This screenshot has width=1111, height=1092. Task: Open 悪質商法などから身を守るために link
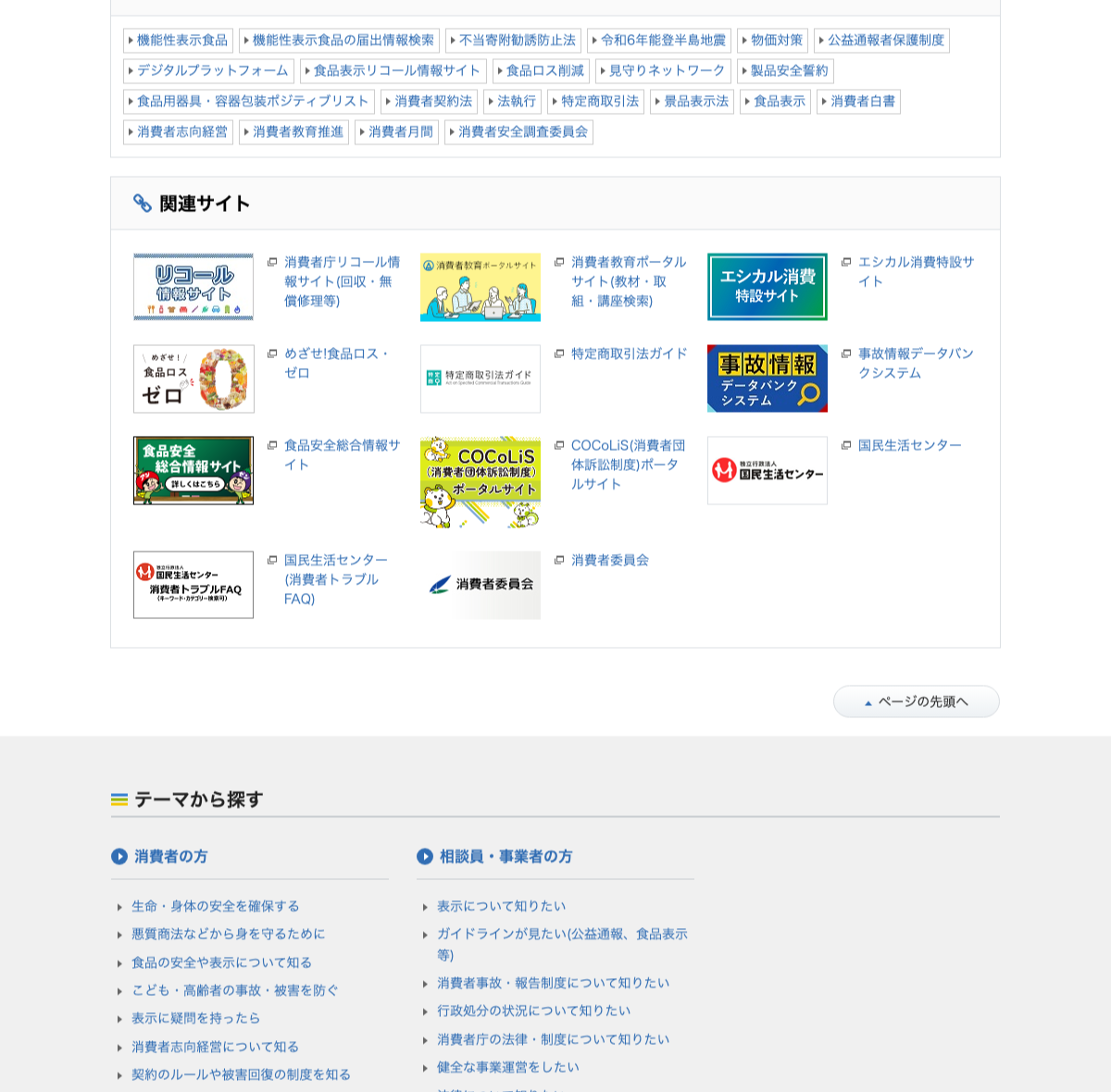pos(229,934)
